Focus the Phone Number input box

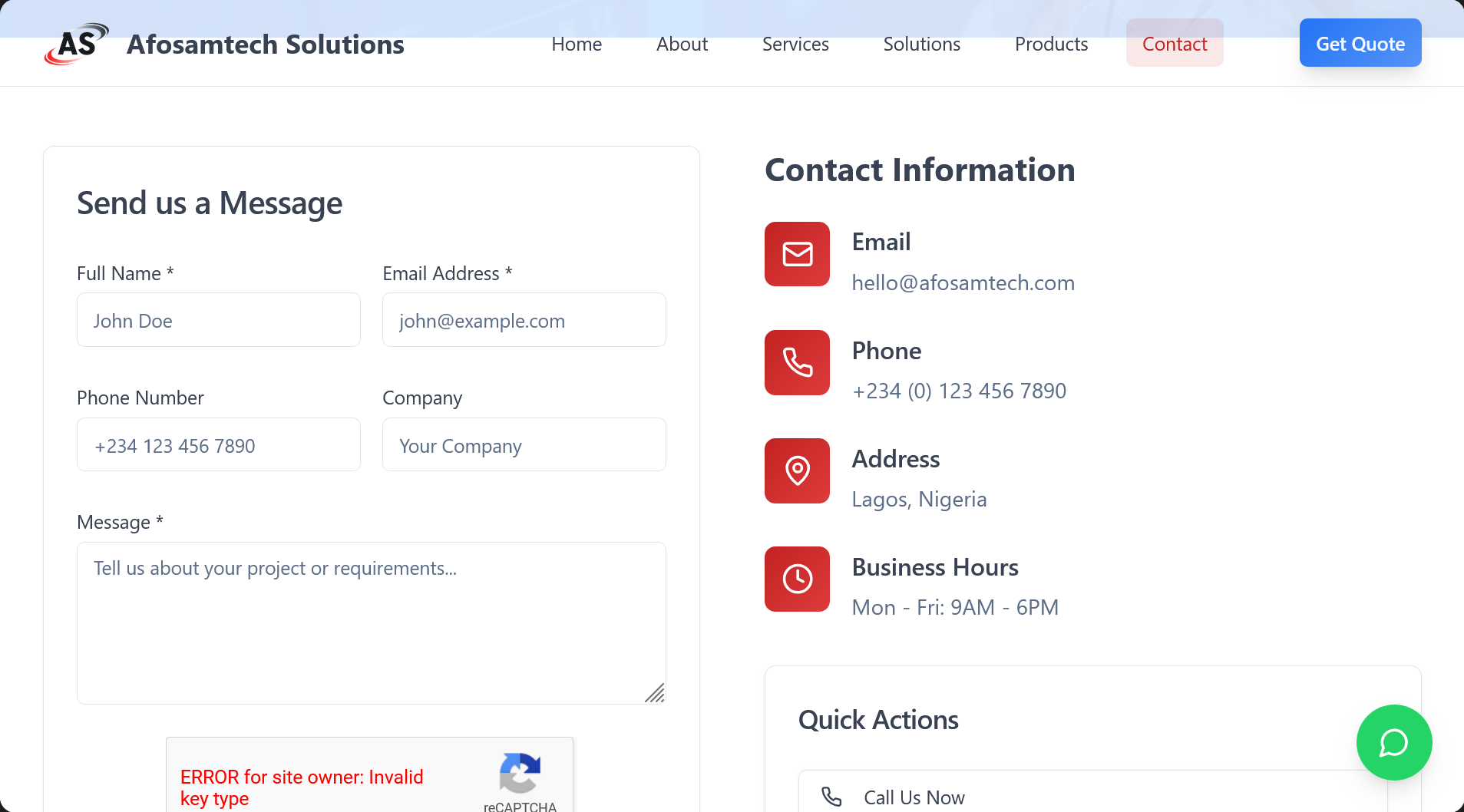point(219,445)
